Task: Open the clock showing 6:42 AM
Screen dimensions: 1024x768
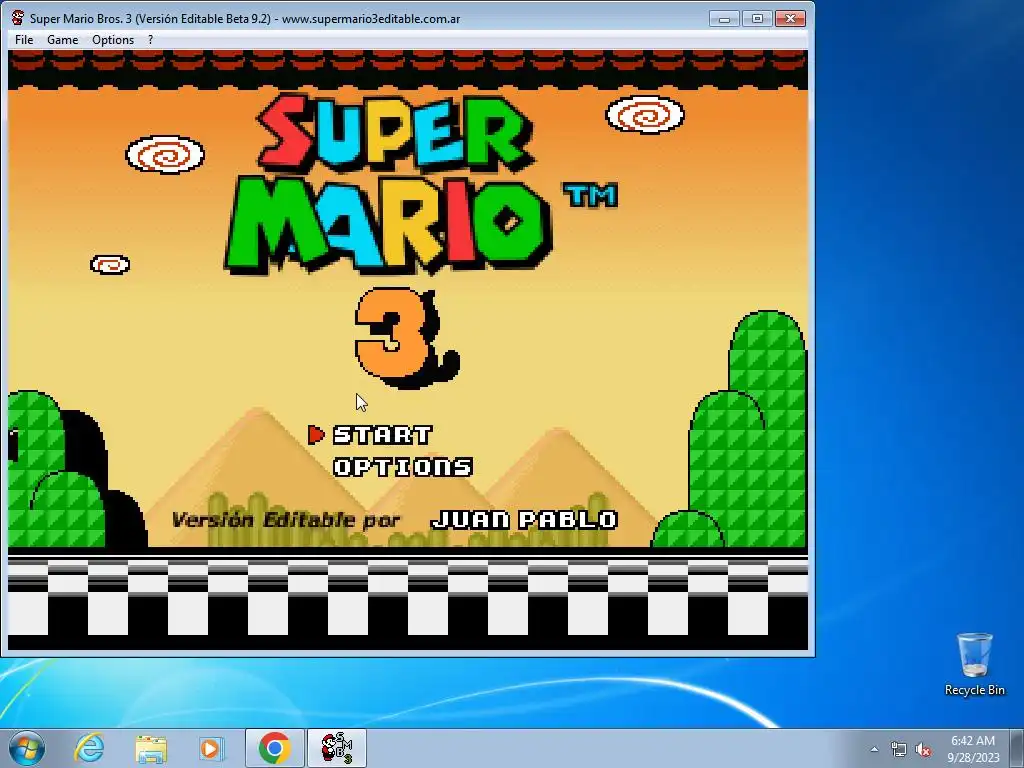Action: (973, 749)
